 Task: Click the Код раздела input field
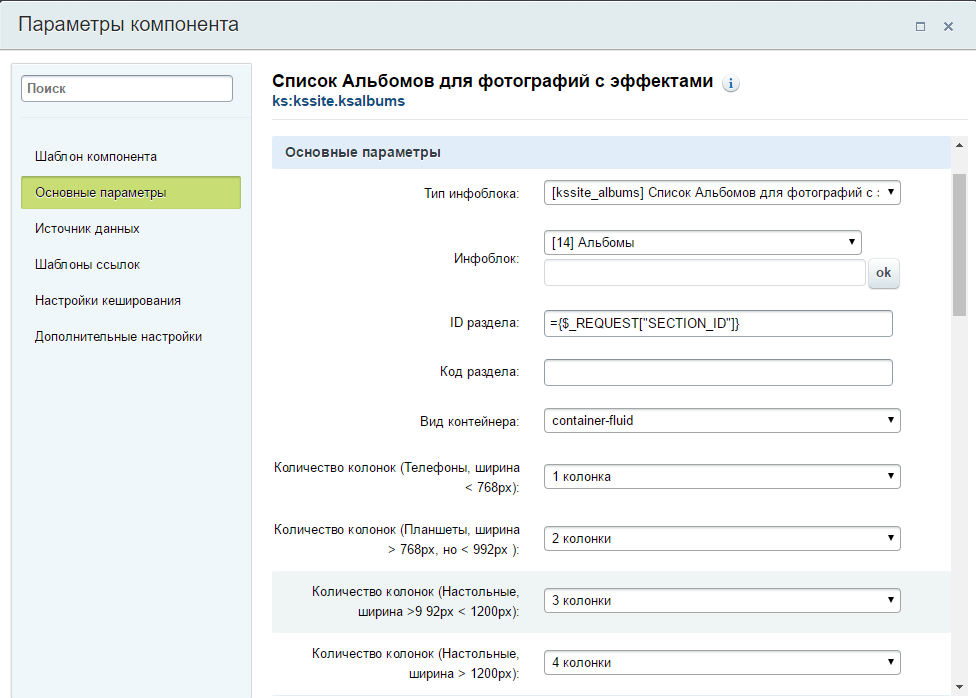[717, 373]
